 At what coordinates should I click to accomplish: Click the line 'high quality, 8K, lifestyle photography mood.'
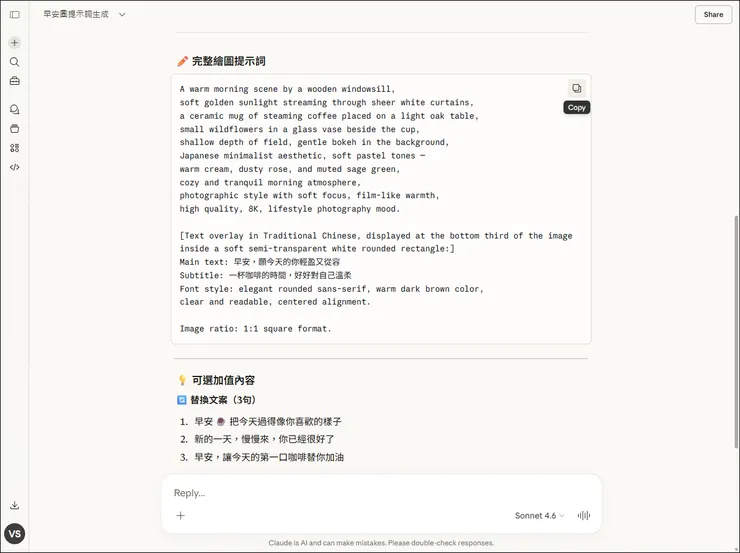(x=289, y=209)
